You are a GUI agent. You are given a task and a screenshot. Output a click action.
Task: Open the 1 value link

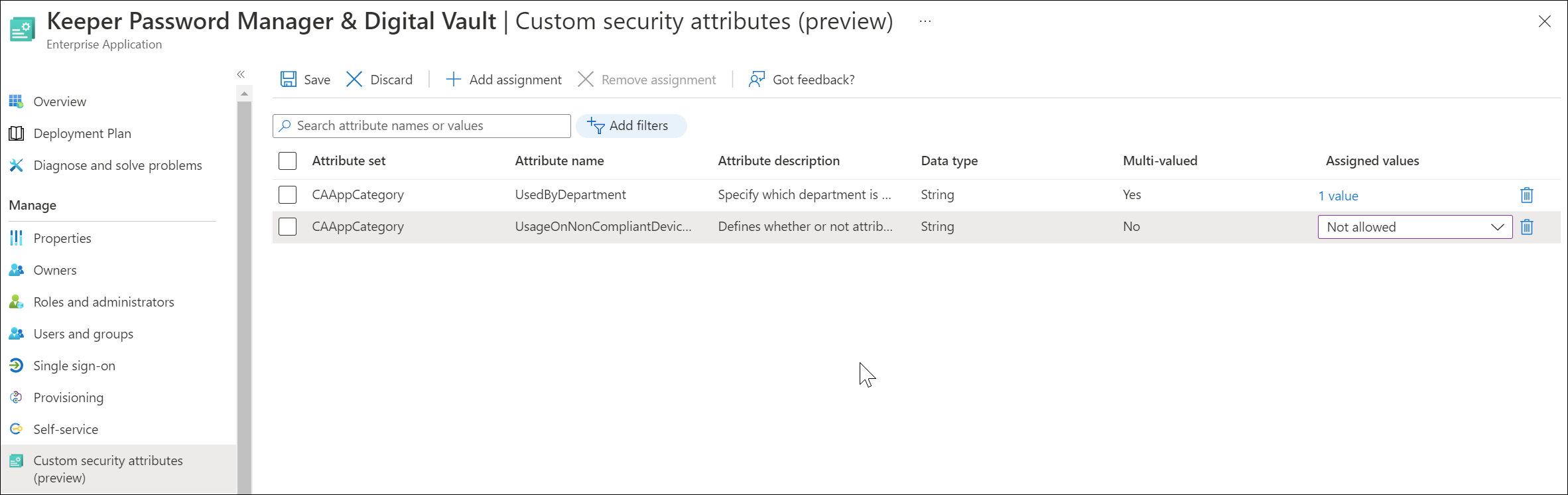[x=1338, y=196]
